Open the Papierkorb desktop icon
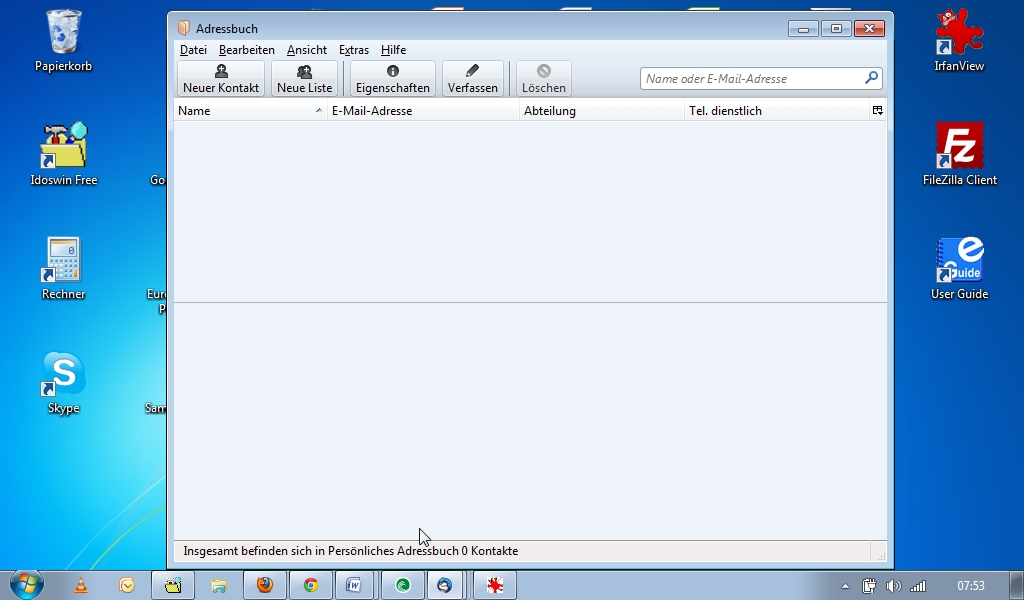 [63, 40]
